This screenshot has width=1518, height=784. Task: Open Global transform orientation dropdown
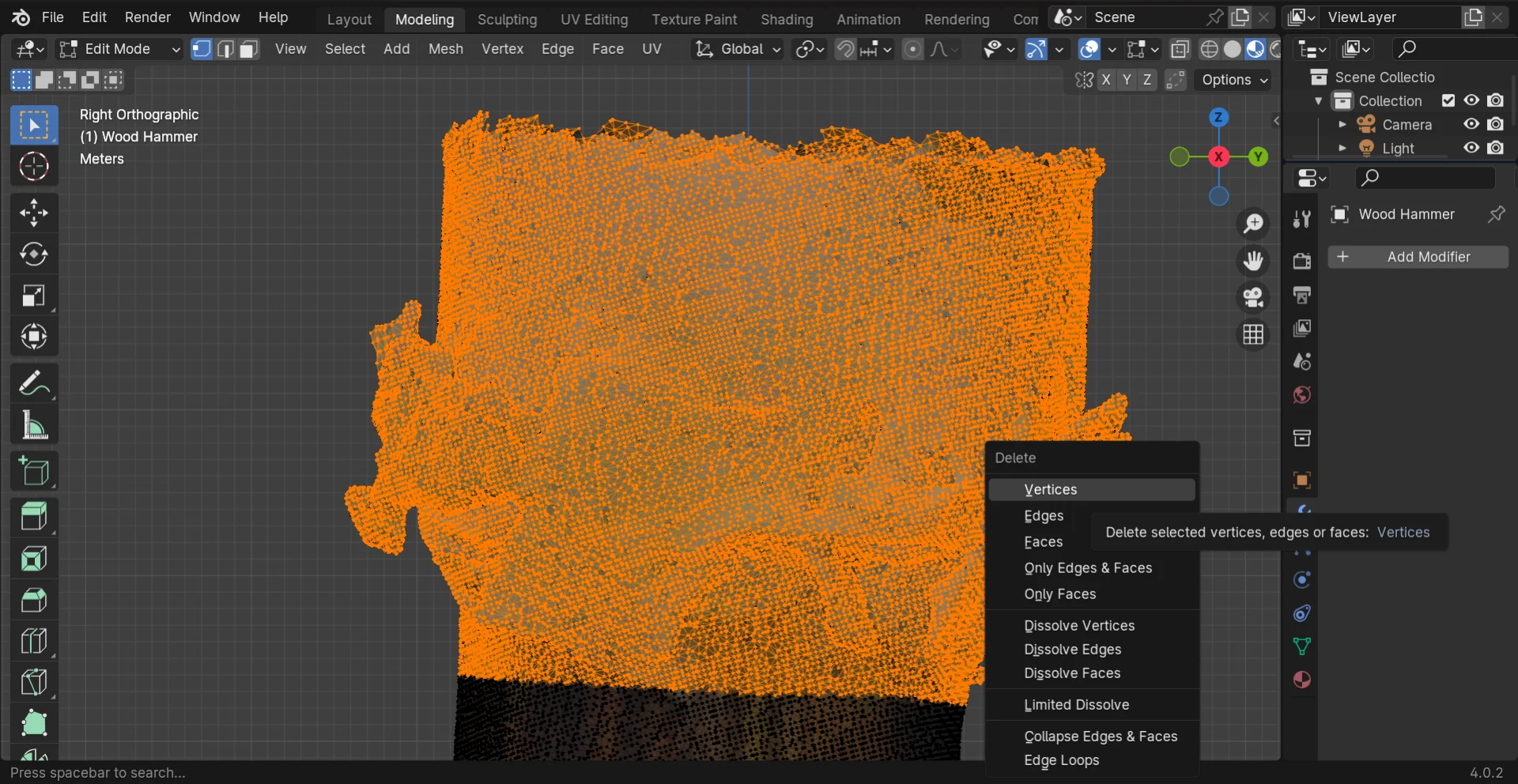click(x=738, y=49)
